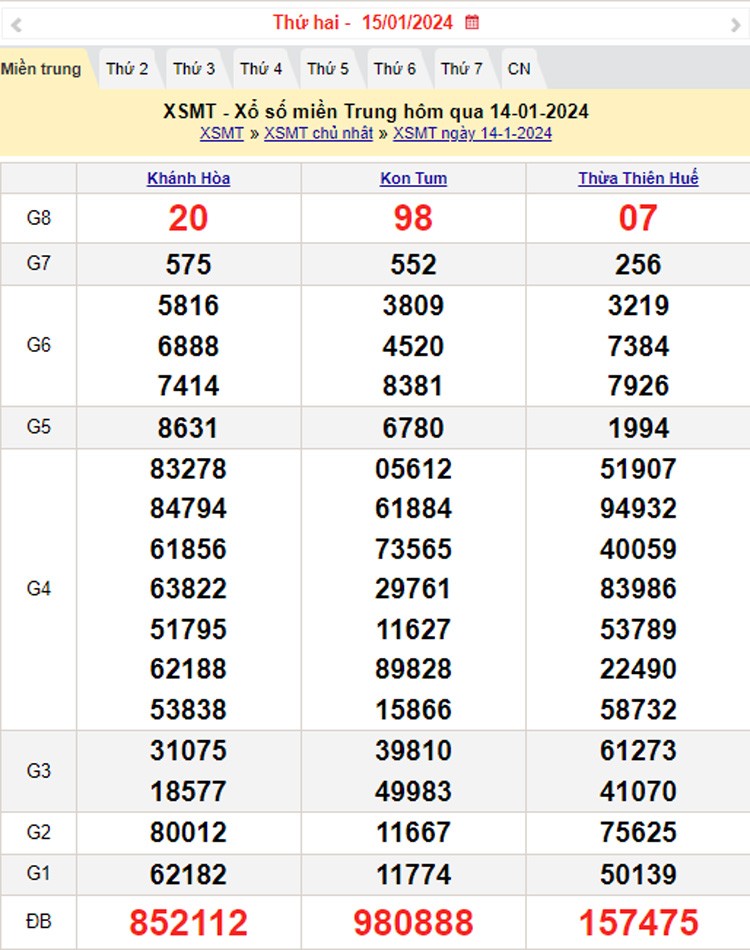Switch to the Thứ 2 tab
750x950 pixels.
click(x=127, y=69)
